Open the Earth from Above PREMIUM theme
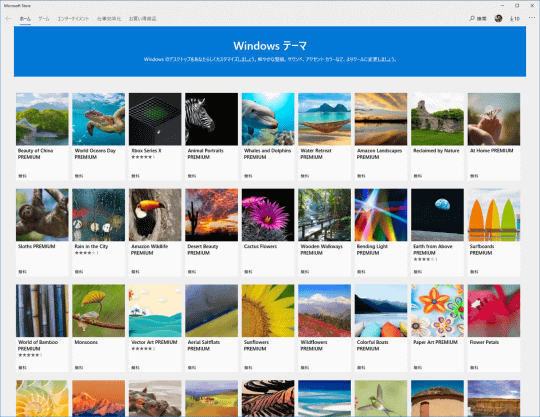The image size is (540, 417). coord(437,232)
